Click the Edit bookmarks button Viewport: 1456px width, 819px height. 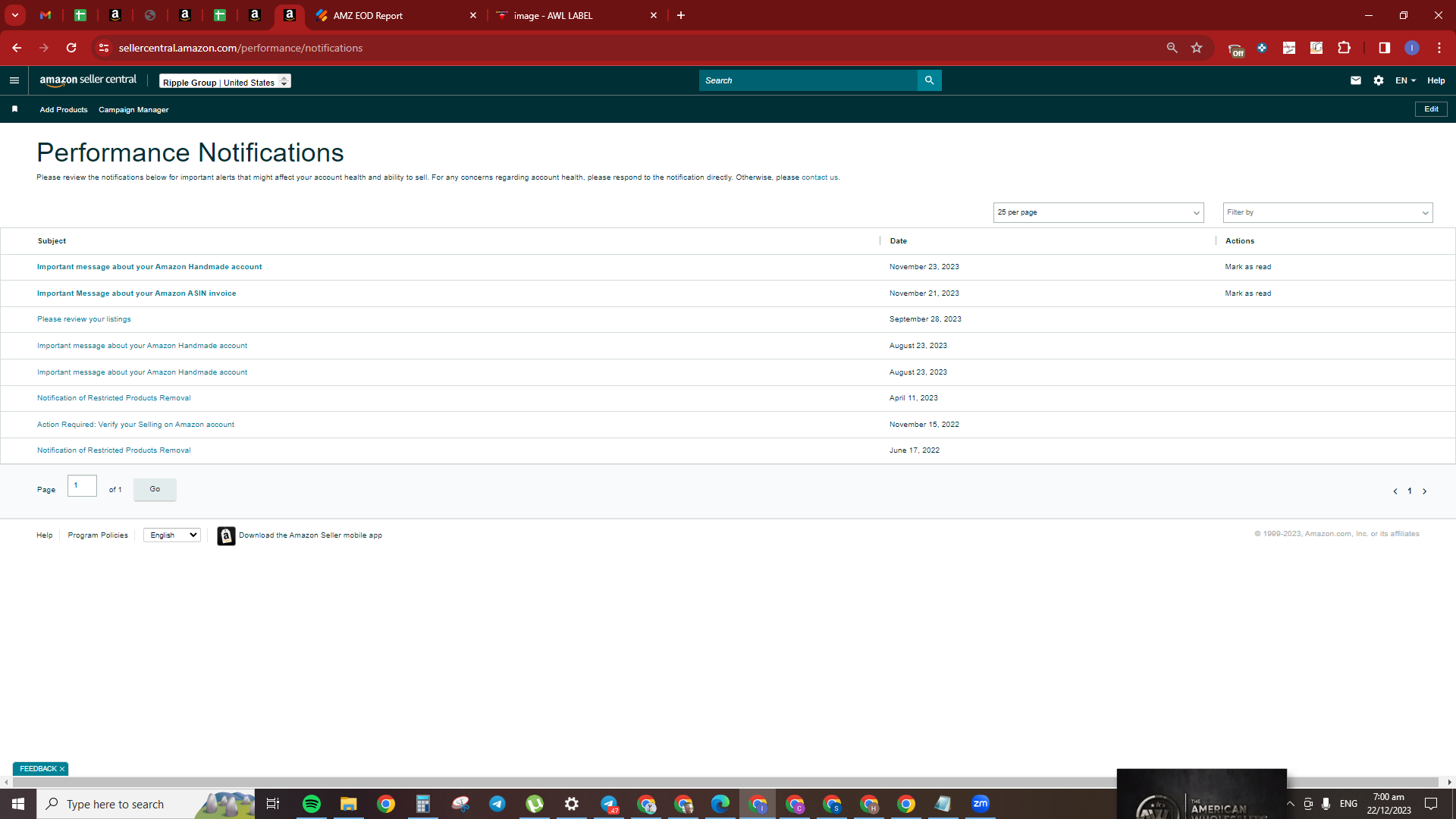pos(1431,109)
